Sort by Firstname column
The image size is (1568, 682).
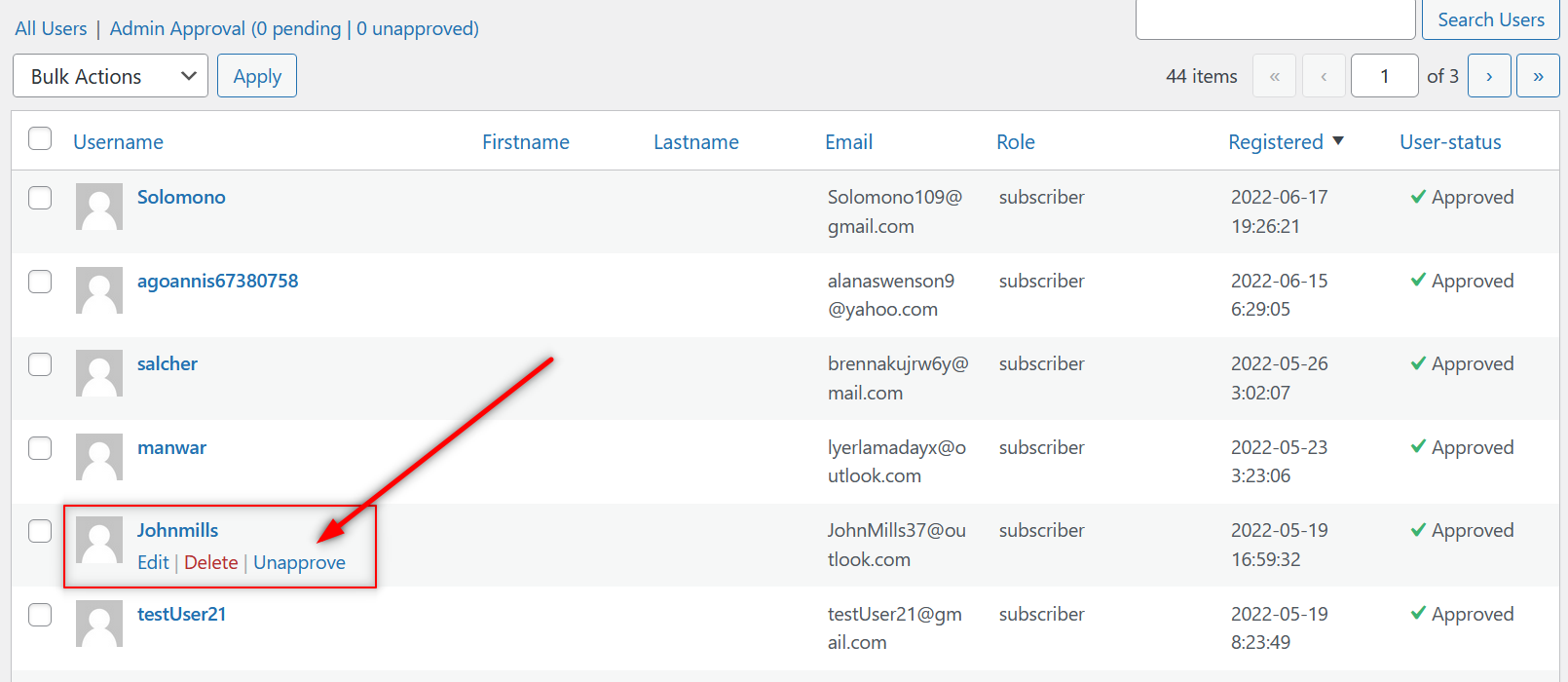pyautogui.click(x=526, y=142)
